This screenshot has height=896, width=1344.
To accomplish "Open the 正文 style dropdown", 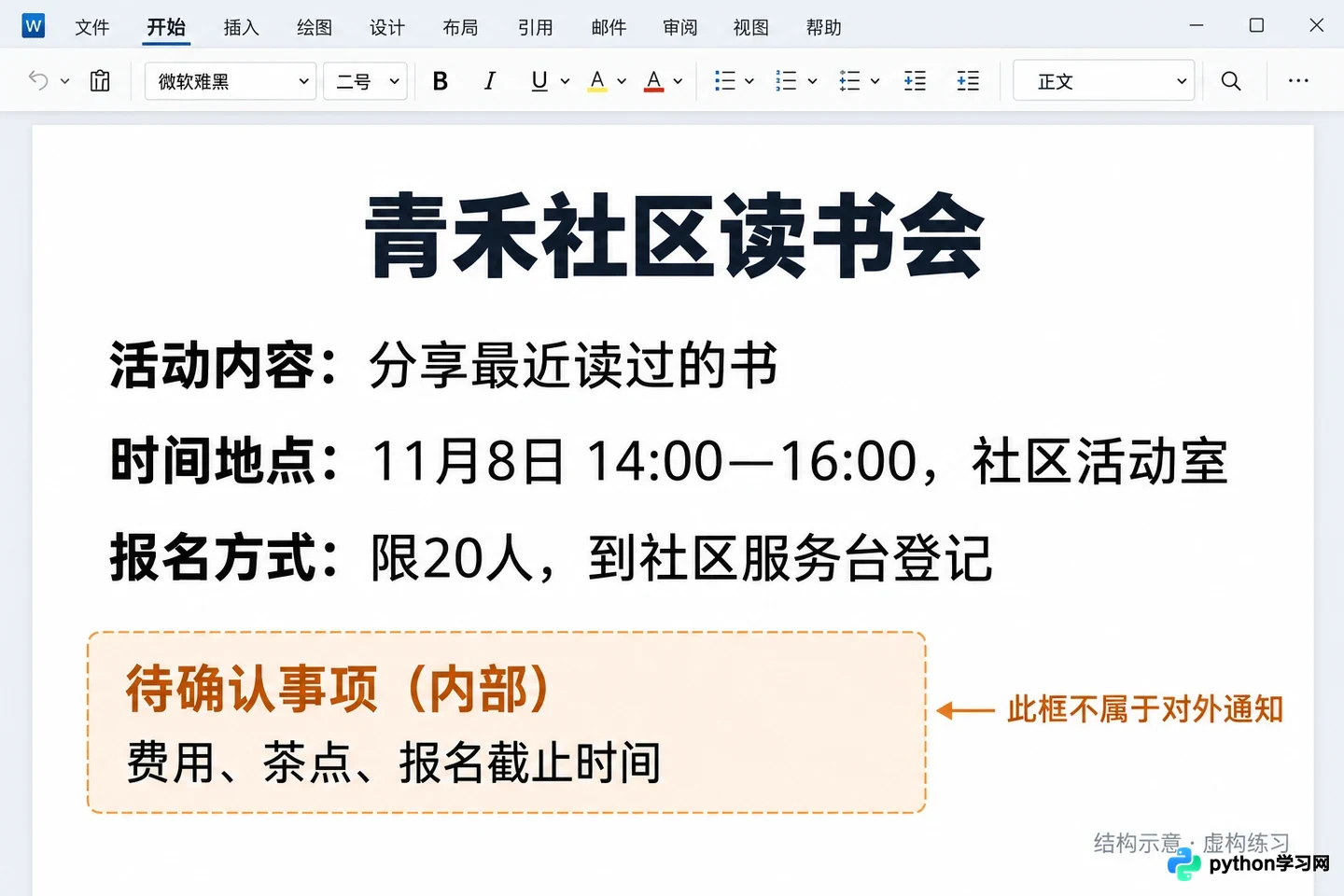I will coord(1104,81).
